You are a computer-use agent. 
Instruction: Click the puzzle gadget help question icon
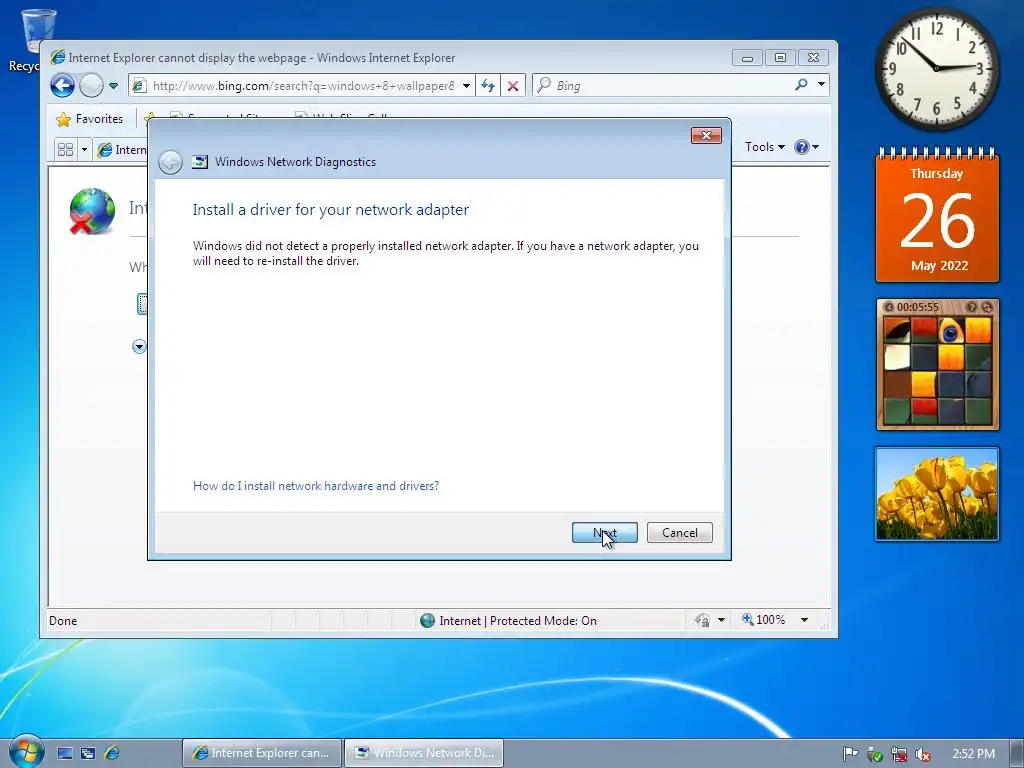[x=971, y=307]
